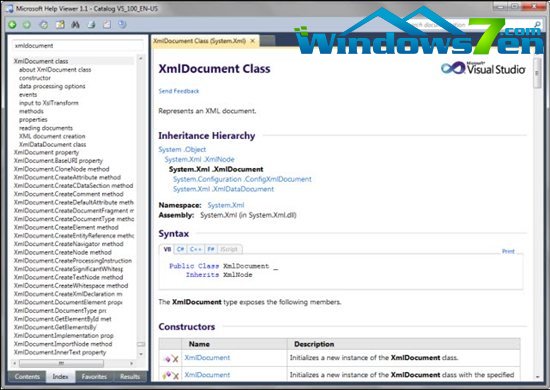Click the Visual Studio logo
The height and width of the screenshot is (390, 550).
tap(483, 68)
